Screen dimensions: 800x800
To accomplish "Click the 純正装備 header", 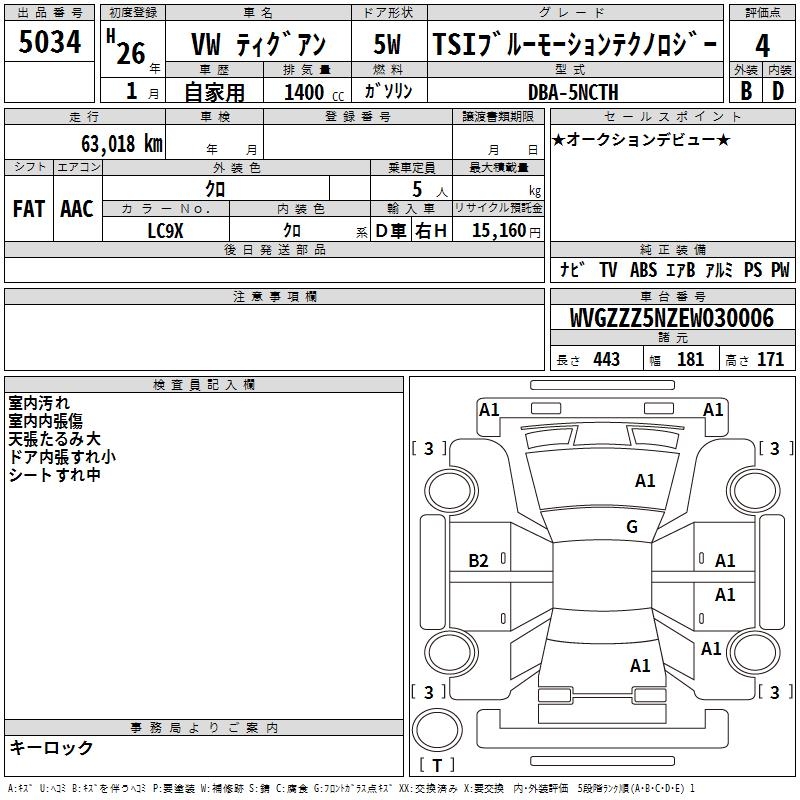I will coord(673,249).
